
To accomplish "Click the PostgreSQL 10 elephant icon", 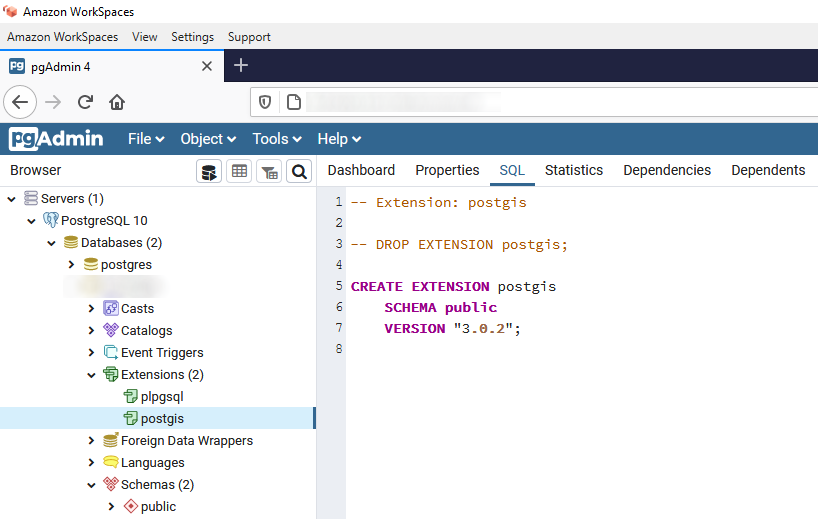I will (x=51, y=220).
